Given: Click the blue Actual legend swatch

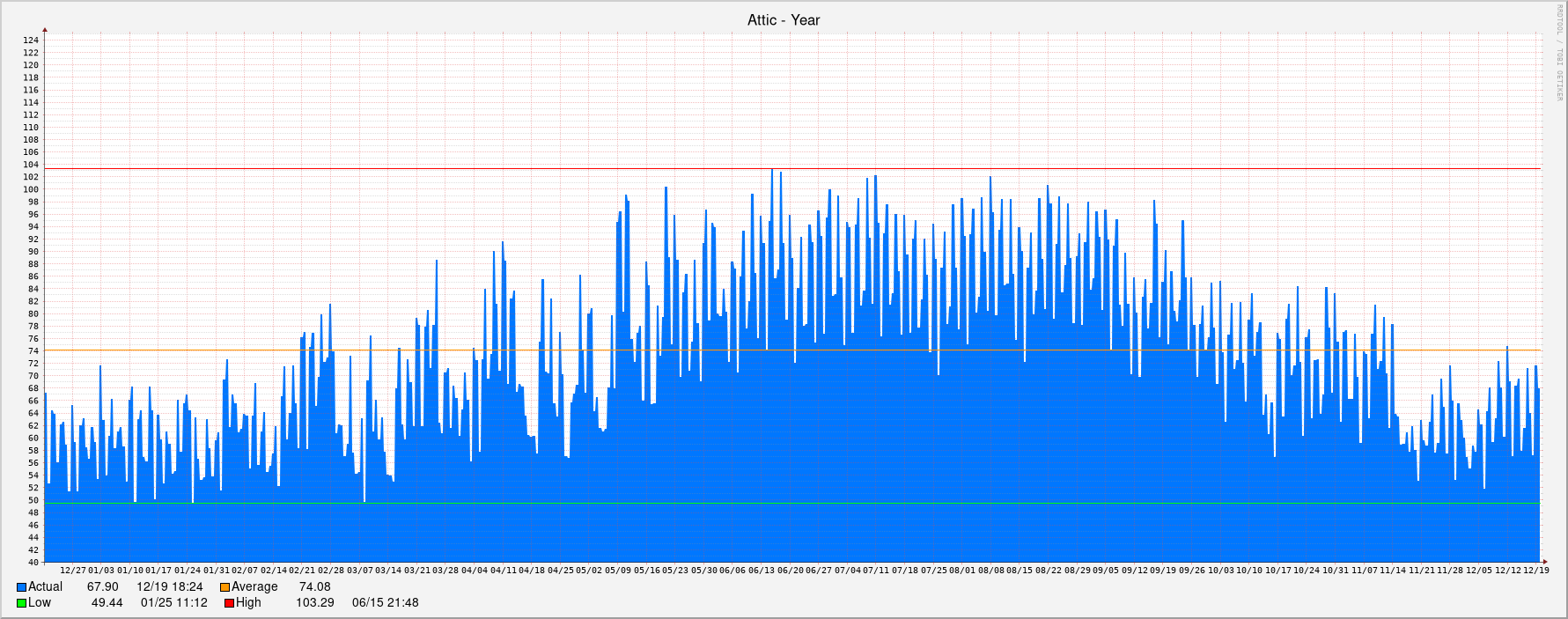Looking at the screenshot, I should click(x=21, y=587).
